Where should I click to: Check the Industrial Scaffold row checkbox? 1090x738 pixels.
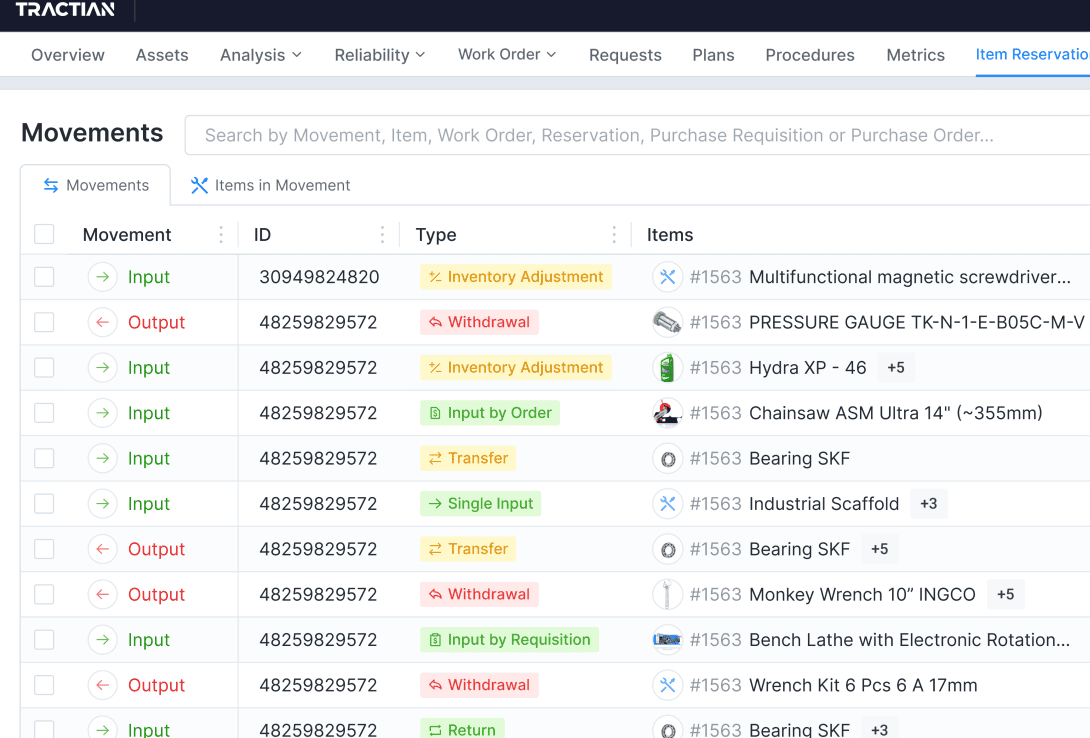point(44,503)
